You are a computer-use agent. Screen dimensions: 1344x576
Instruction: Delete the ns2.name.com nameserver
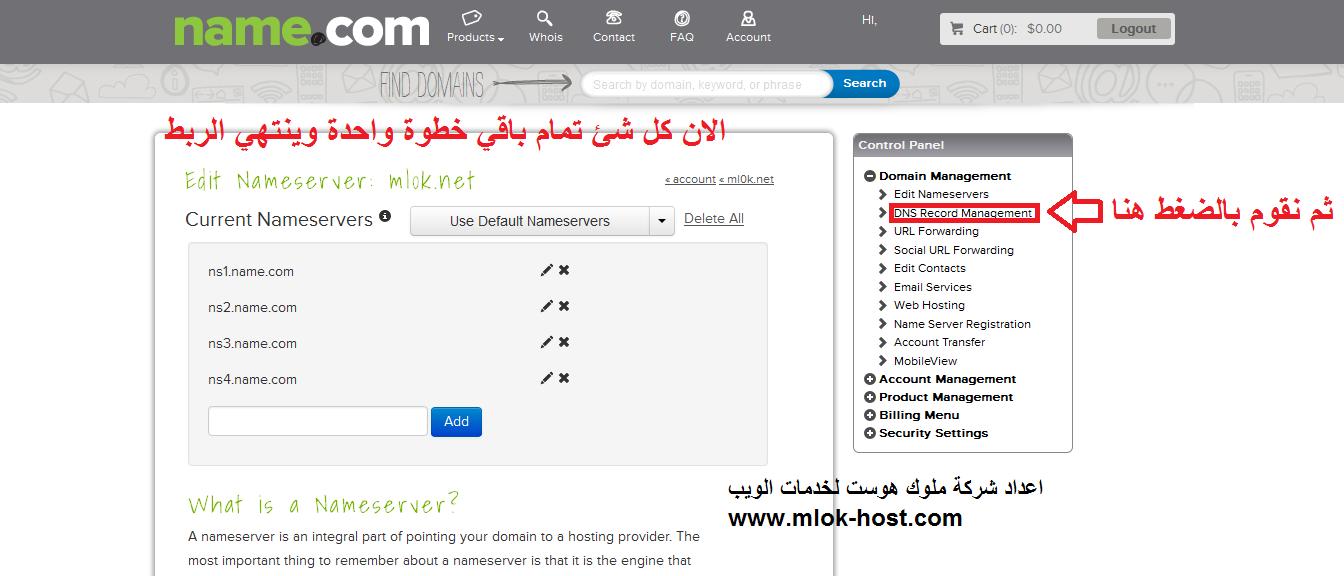pyautogui.click(x=564, y=306)
